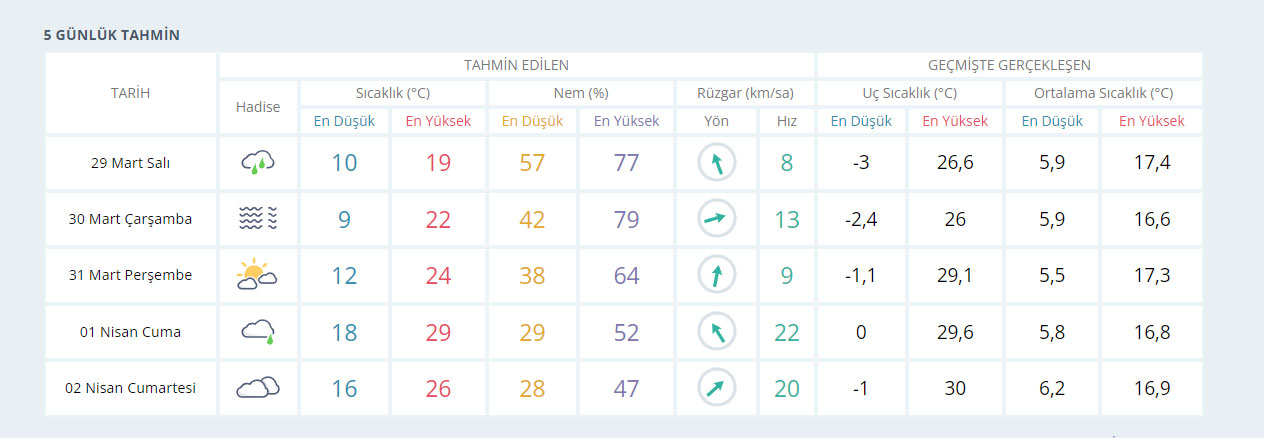Click wind direction arrow for 31 Mart Perşembe

click(x=716, y=275)
